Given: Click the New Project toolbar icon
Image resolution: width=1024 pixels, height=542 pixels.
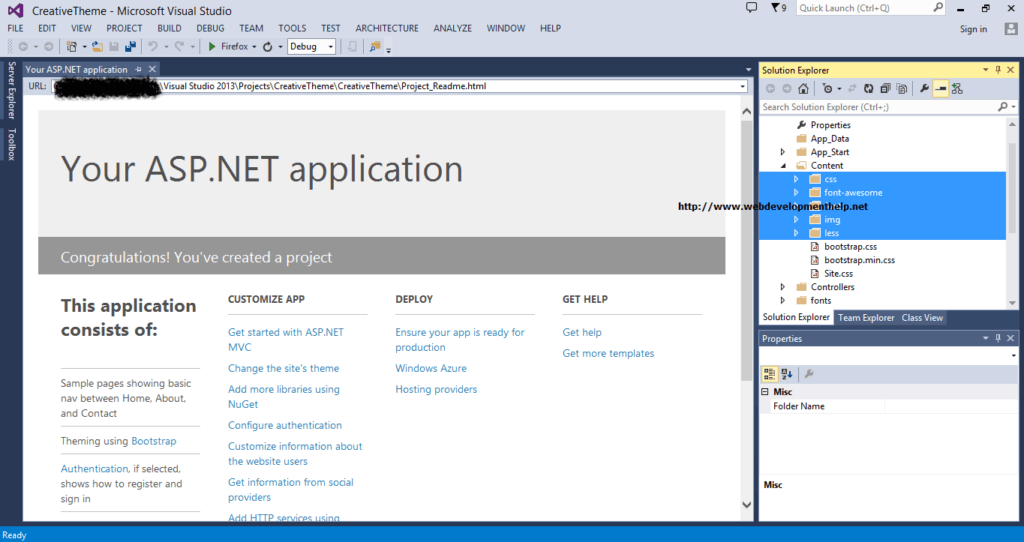Looking at the screenshot, I should pyautogui.click(x=72, y=46).
